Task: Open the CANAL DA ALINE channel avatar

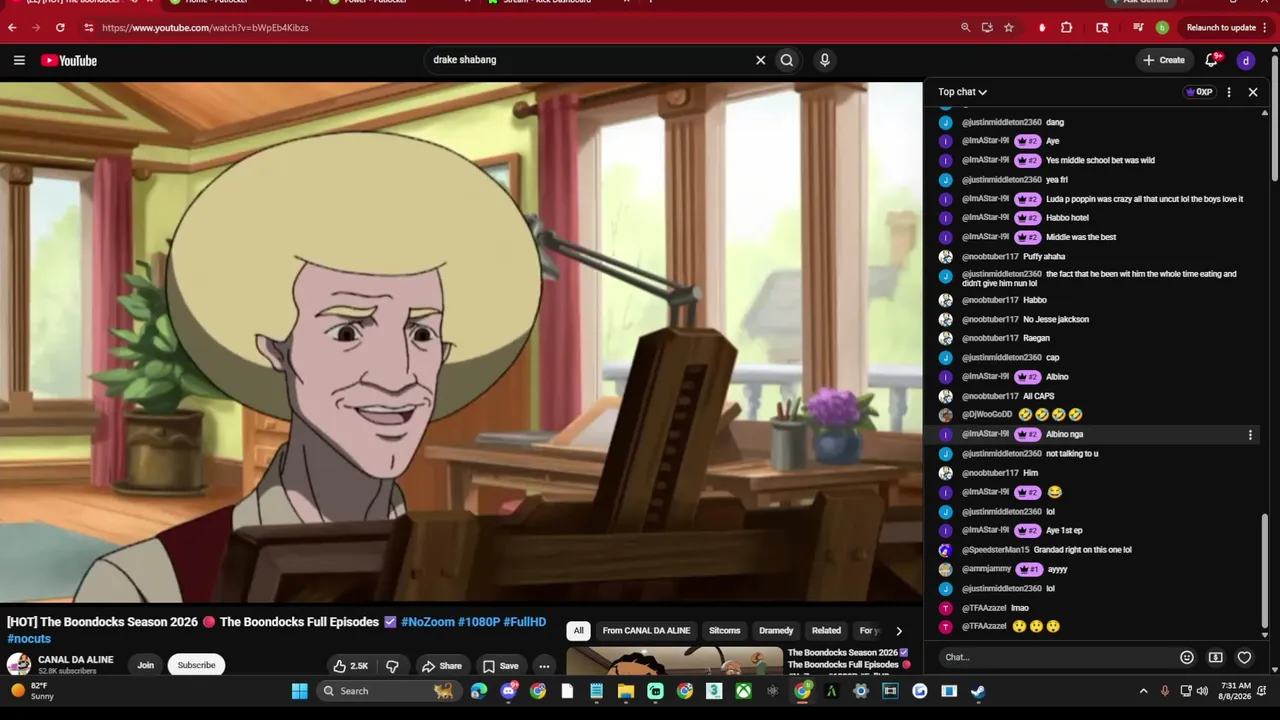Action: [x=19, y=665]
